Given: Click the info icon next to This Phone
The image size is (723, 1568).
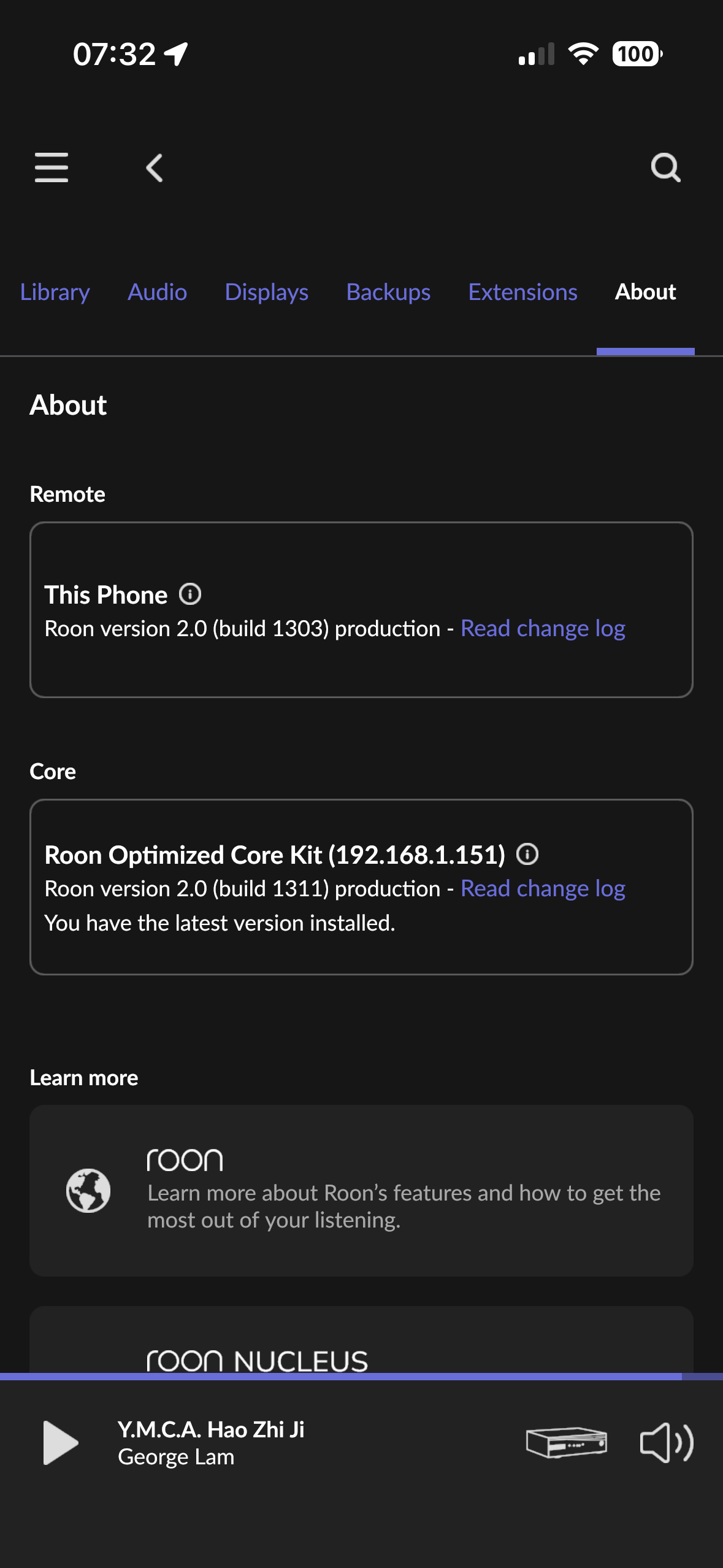Looking at the screenshot, I should pyautogui.click(x=191, y=594).
